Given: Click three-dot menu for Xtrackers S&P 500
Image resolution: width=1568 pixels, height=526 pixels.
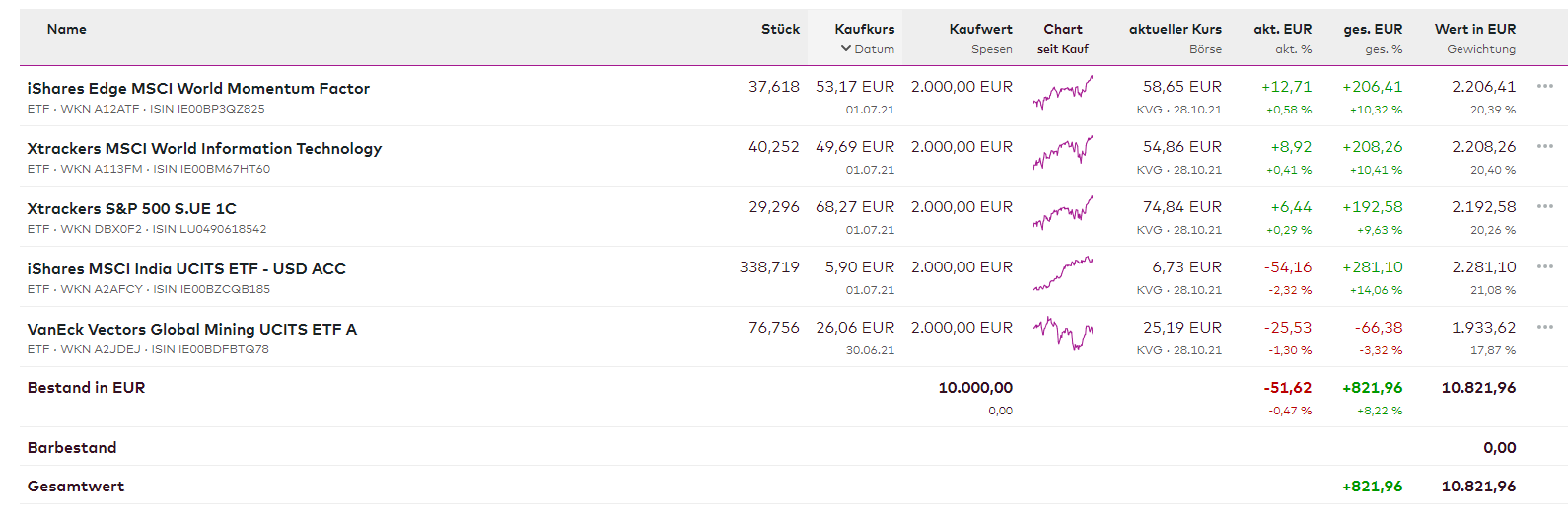Looking at the screenshot, I should point(1544,207).
